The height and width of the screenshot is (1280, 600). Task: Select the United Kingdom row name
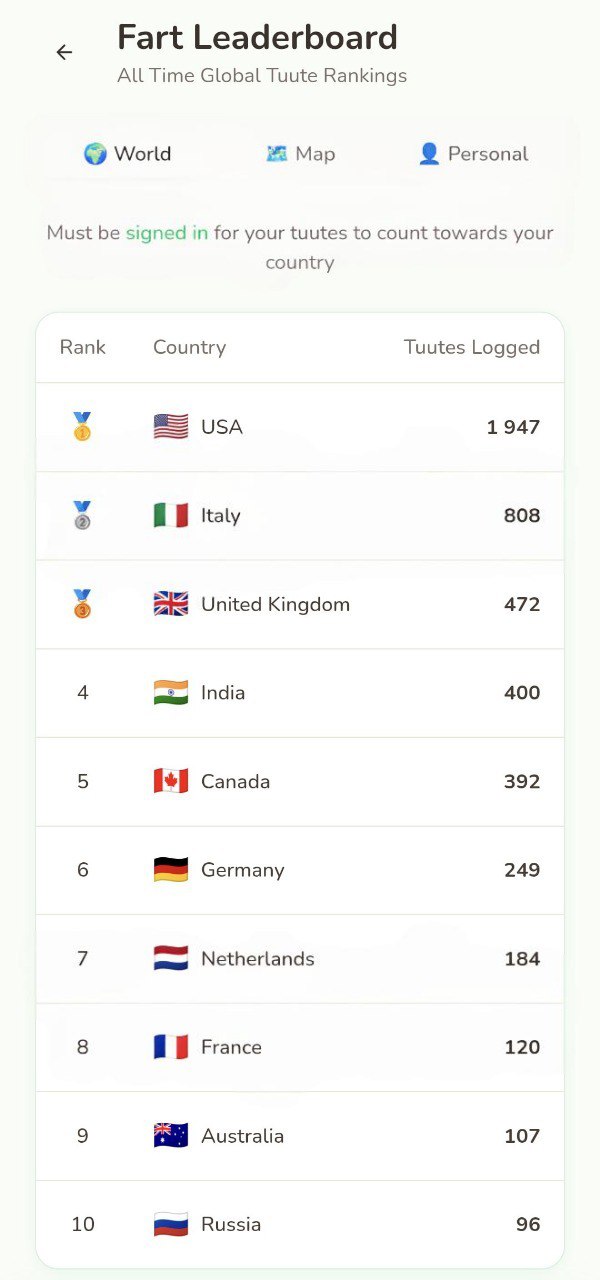tap(275, 604)
